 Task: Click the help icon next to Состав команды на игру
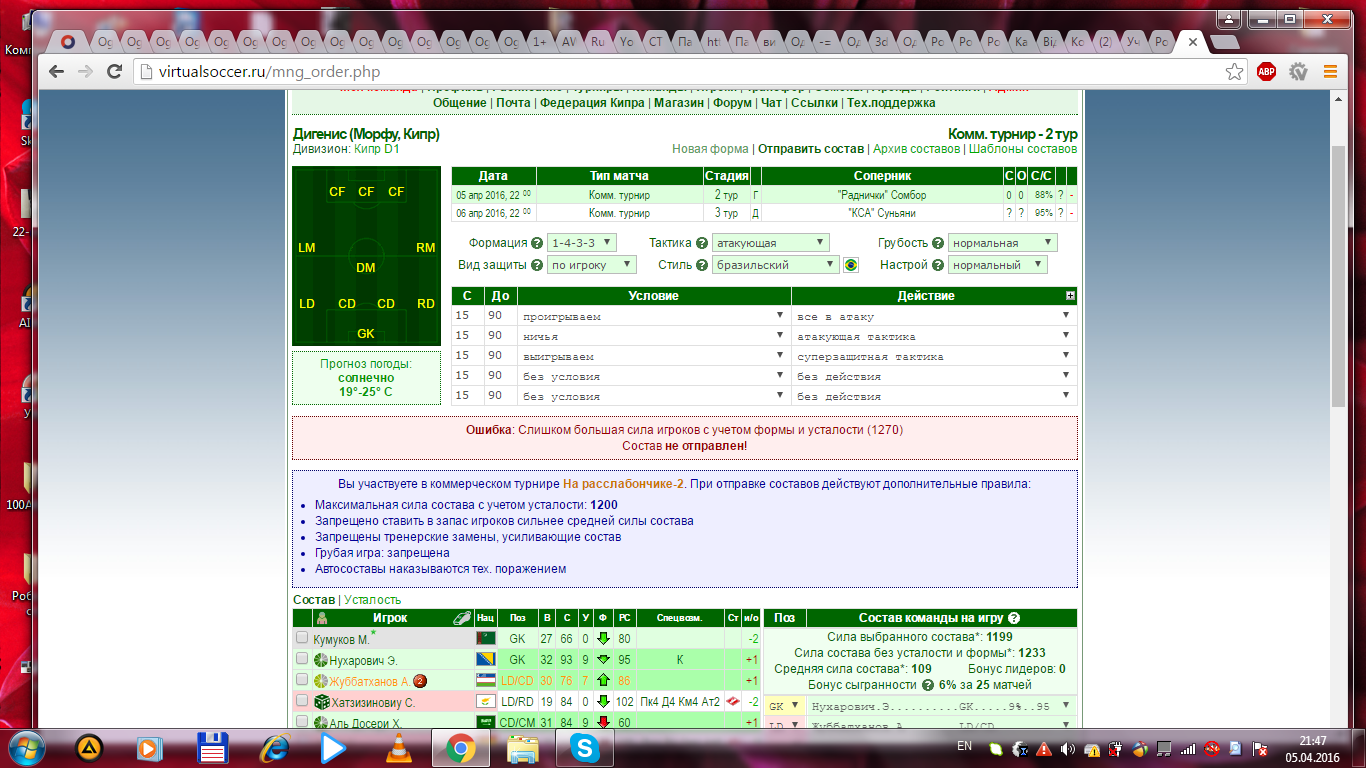coord(1014,618)
